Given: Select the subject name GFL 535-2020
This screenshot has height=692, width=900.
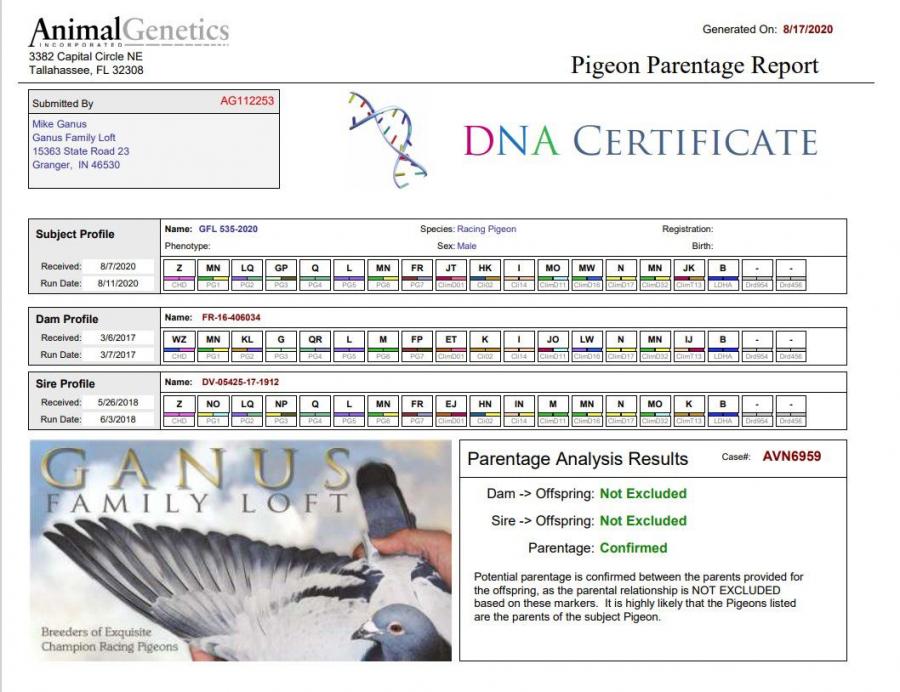Looking at the screenshot, I should point(228,229).
